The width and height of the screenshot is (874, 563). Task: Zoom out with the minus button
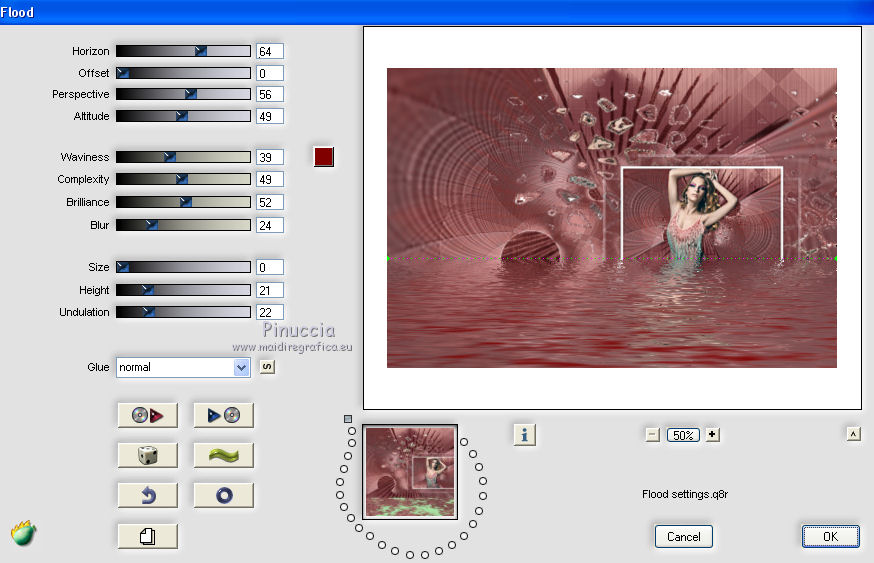(653, 435)
